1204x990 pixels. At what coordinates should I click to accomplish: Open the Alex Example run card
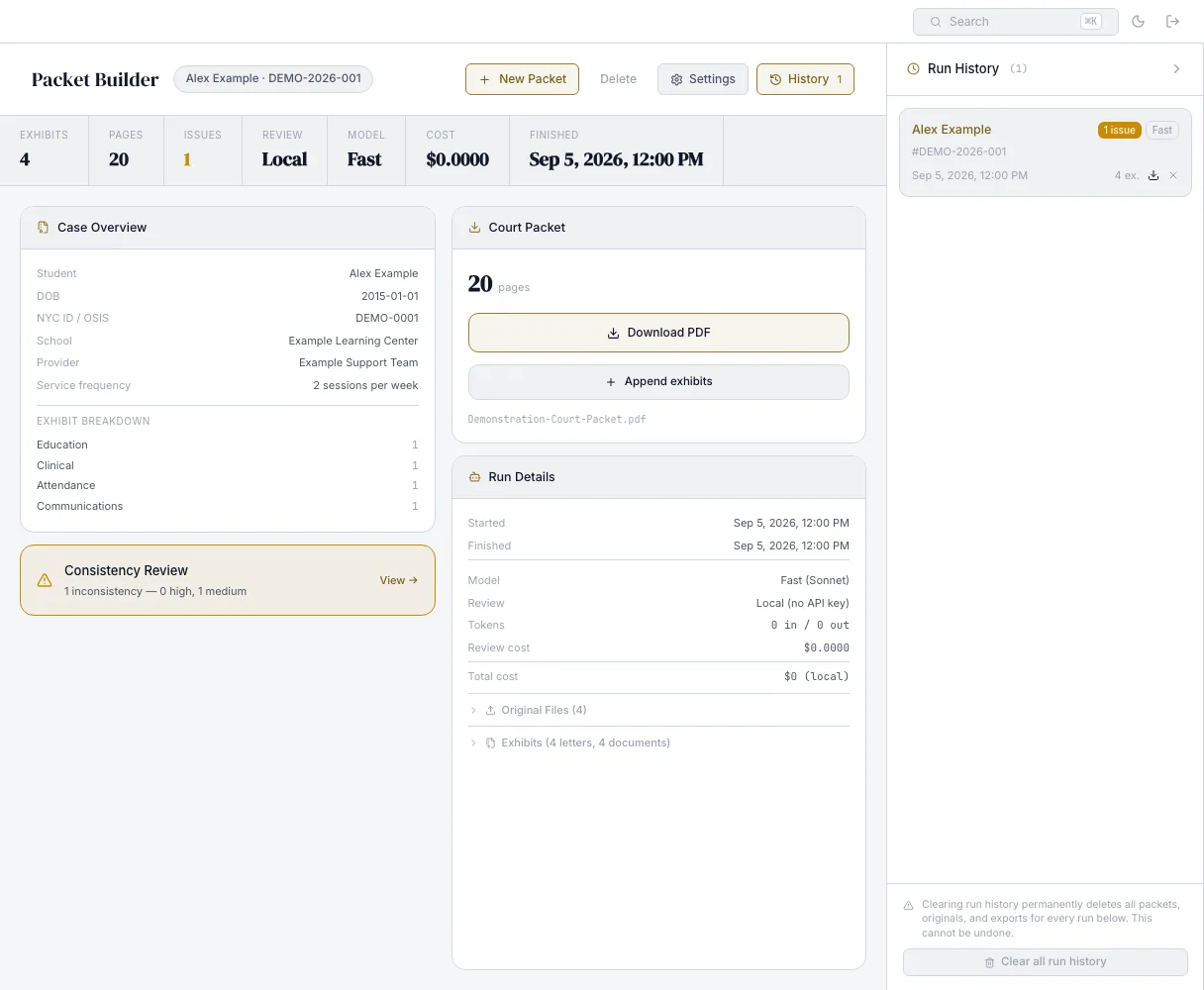pyautogui.click(x=1045, y=152)
